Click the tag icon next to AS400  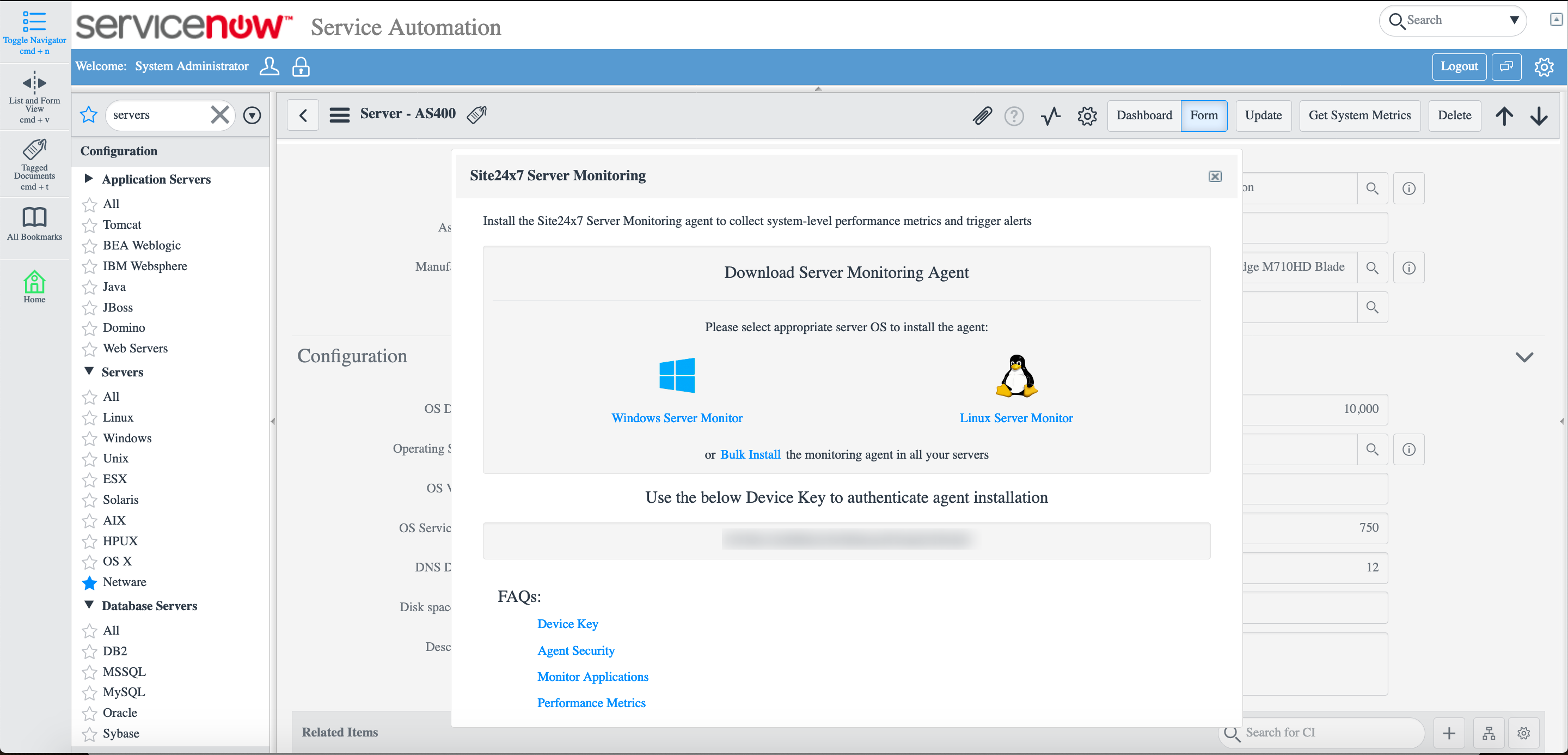pyautogui.click(x=476, y=114)
